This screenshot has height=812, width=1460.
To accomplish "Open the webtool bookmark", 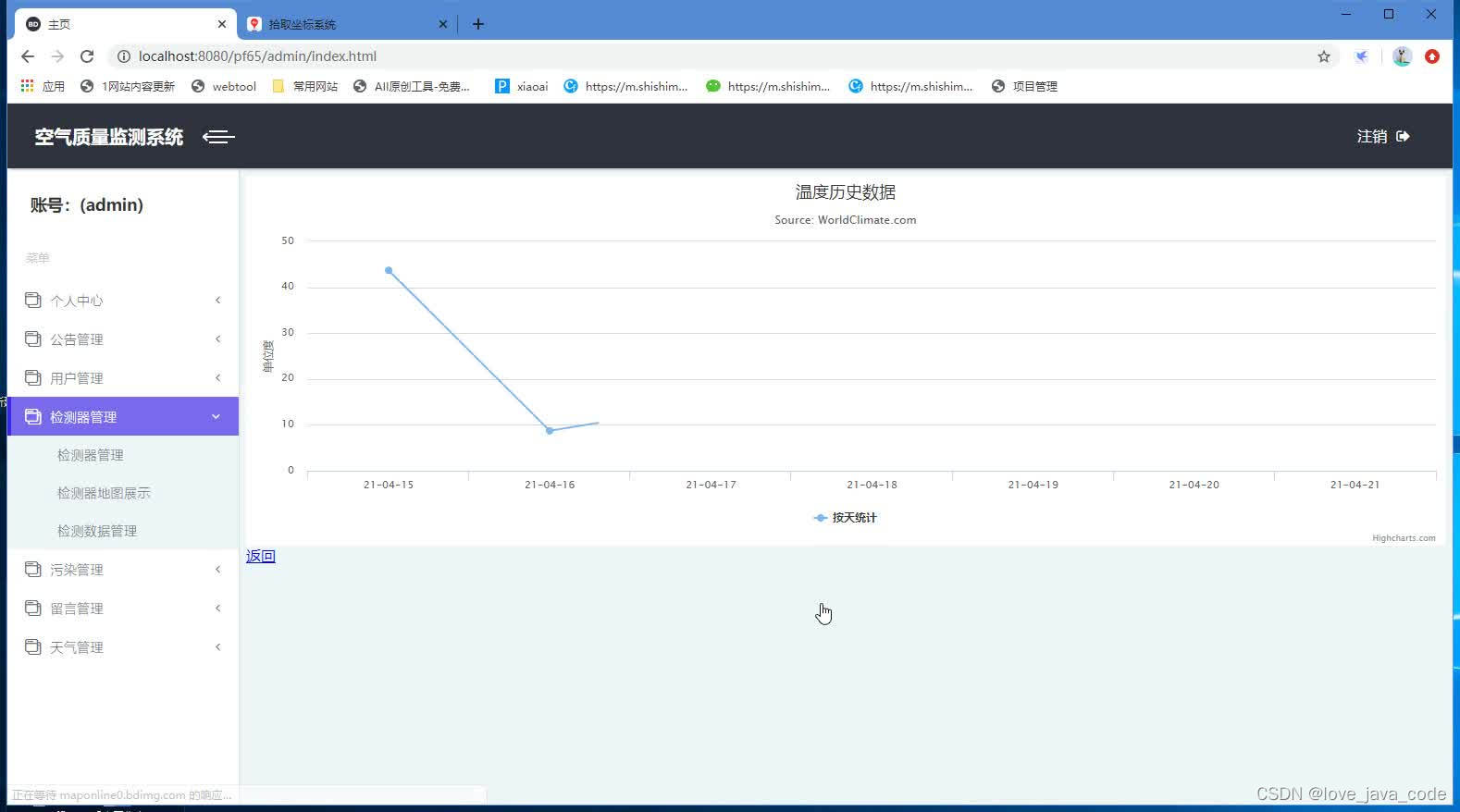I will pyautogui.click(x=224, y=86).
